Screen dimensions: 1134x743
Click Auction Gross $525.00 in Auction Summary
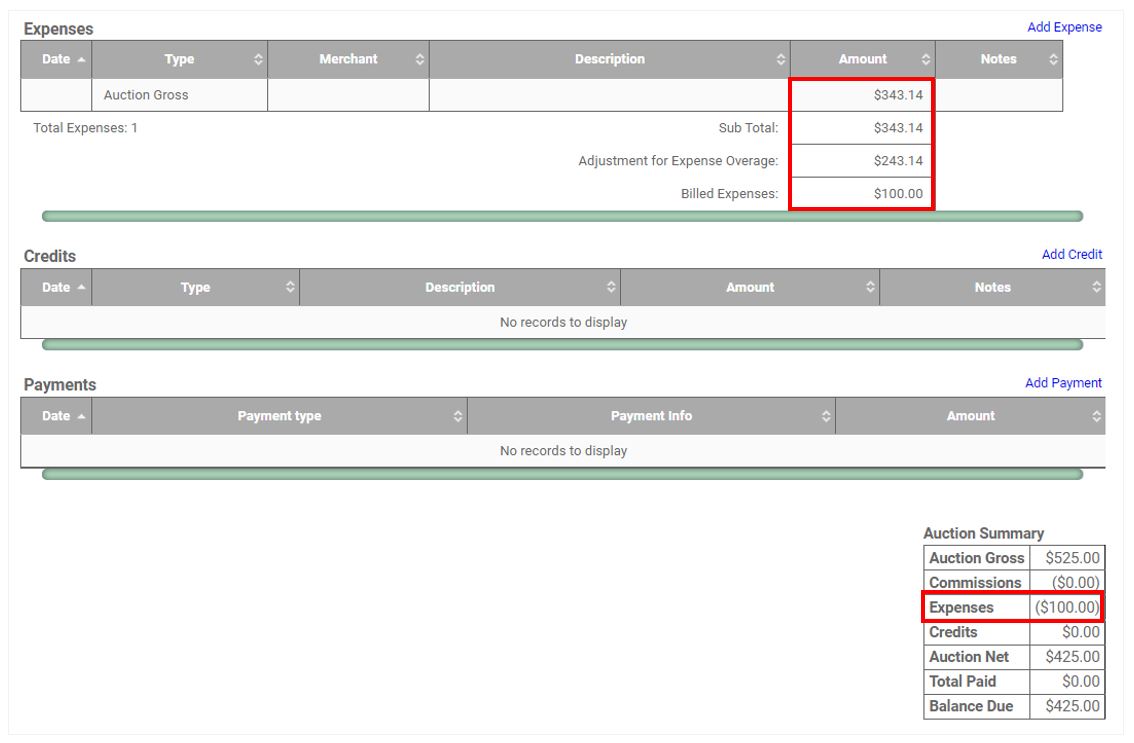click(1014, 558)
